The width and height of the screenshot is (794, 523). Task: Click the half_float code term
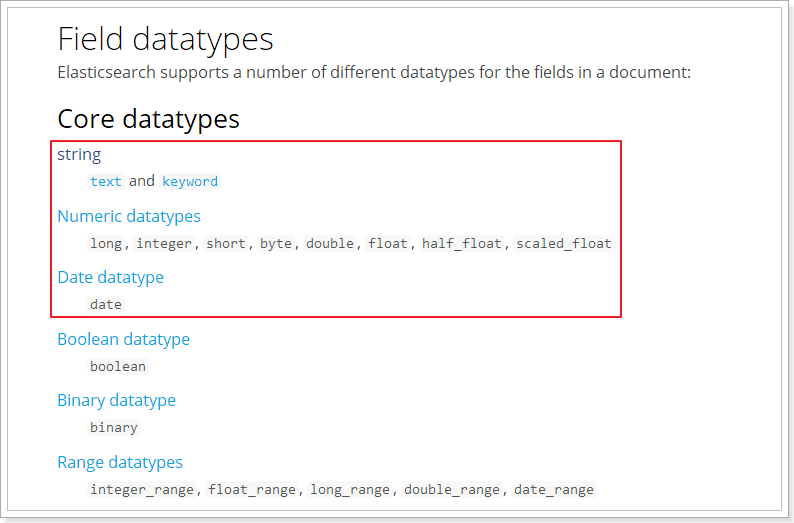(464, 244)
